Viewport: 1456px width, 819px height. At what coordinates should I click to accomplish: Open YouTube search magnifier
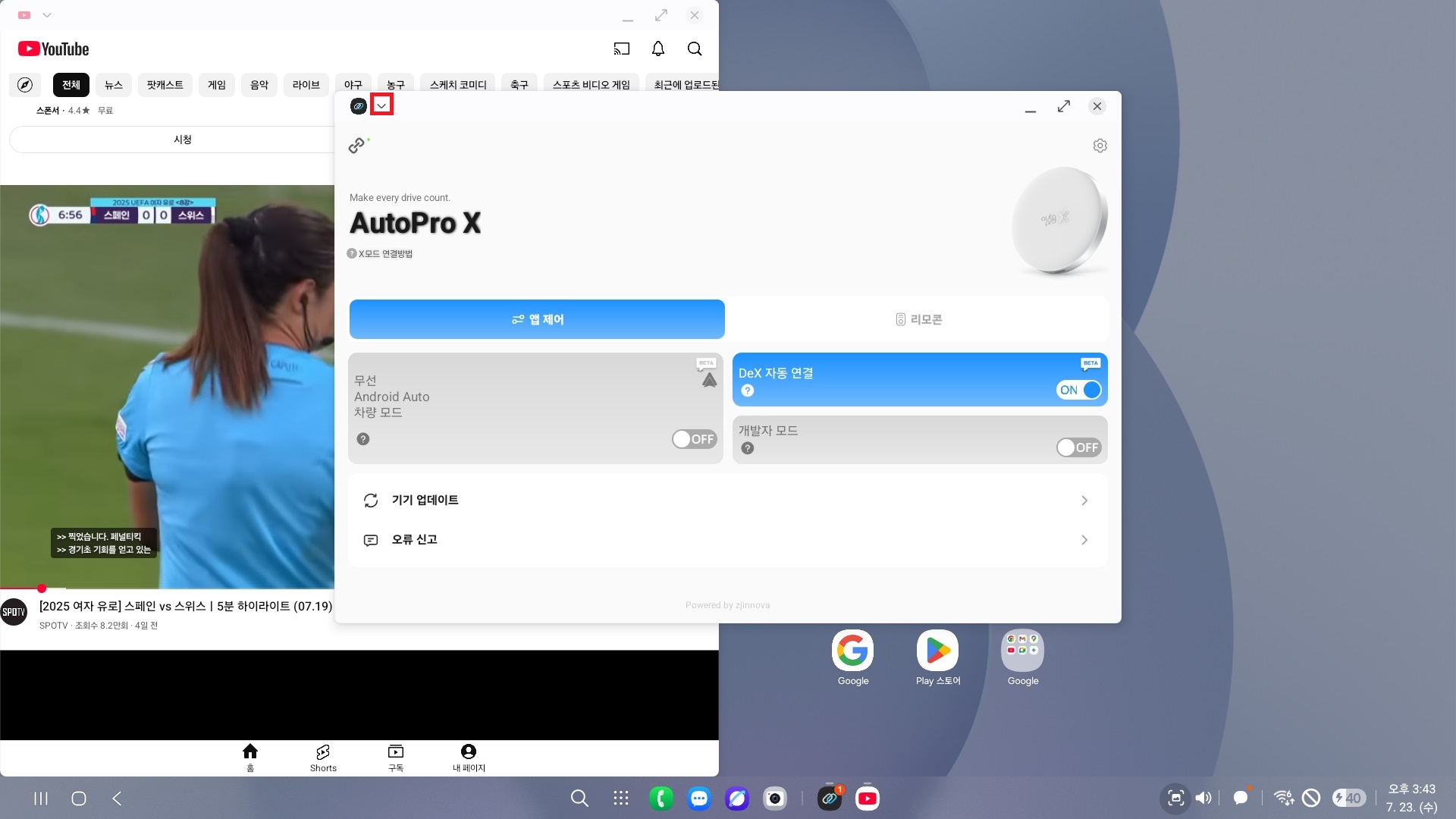pos(695,49)
